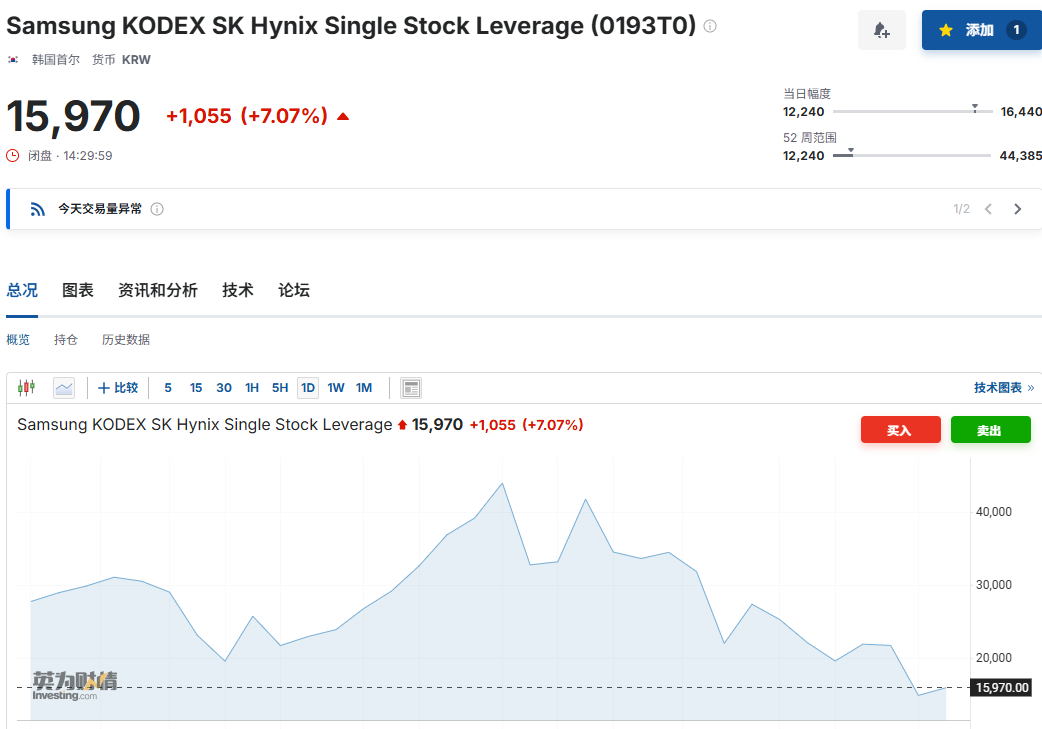Switch chart interval to 5H

click(280, 387)
